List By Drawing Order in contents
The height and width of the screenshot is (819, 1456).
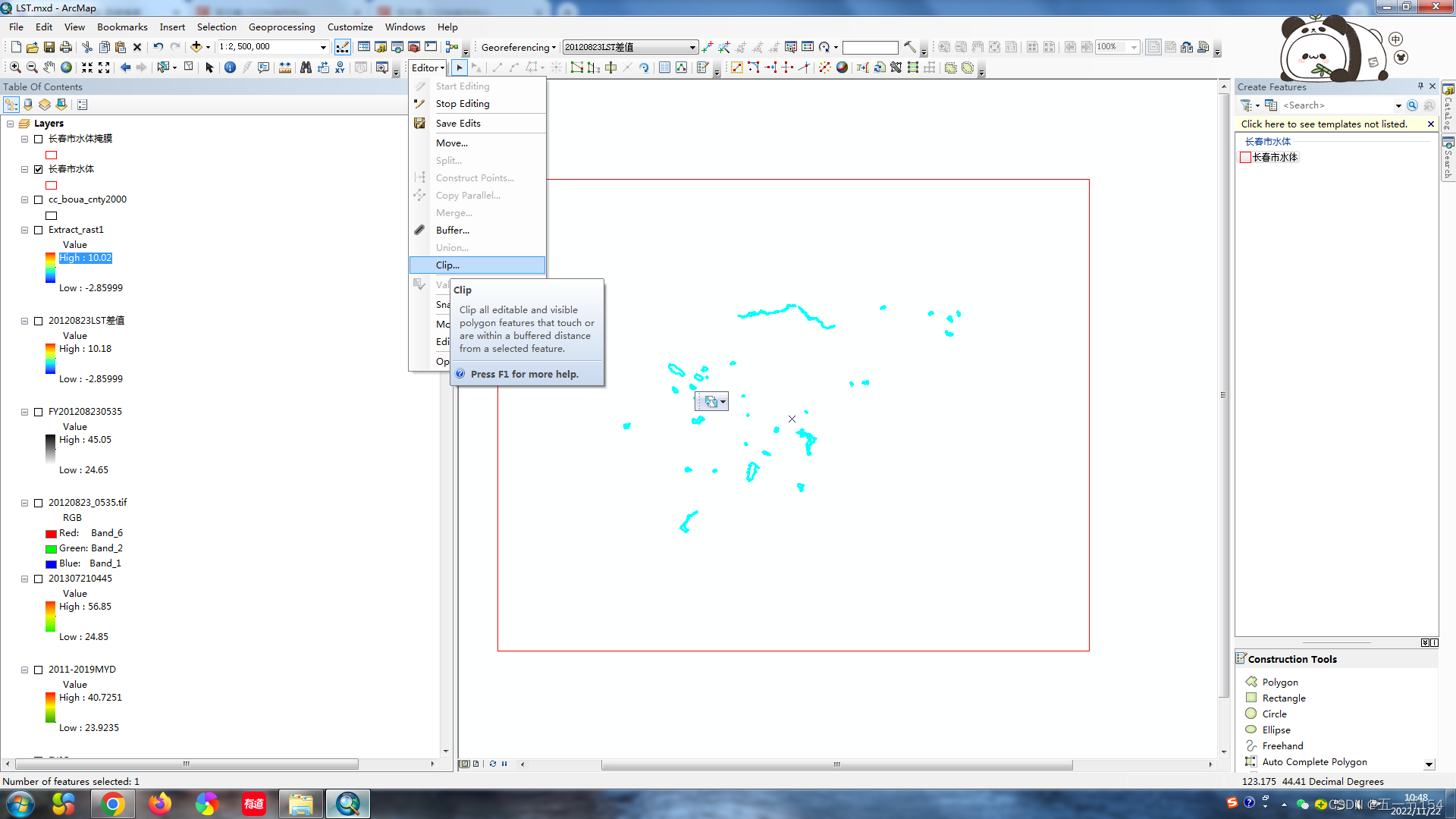click(11, 105)
